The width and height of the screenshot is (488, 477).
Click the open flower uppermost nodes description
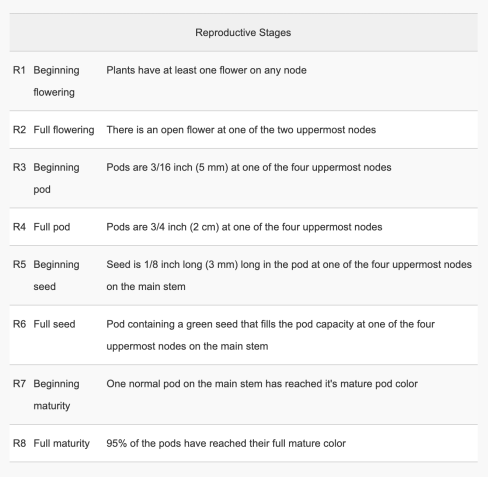click(241, 130)
